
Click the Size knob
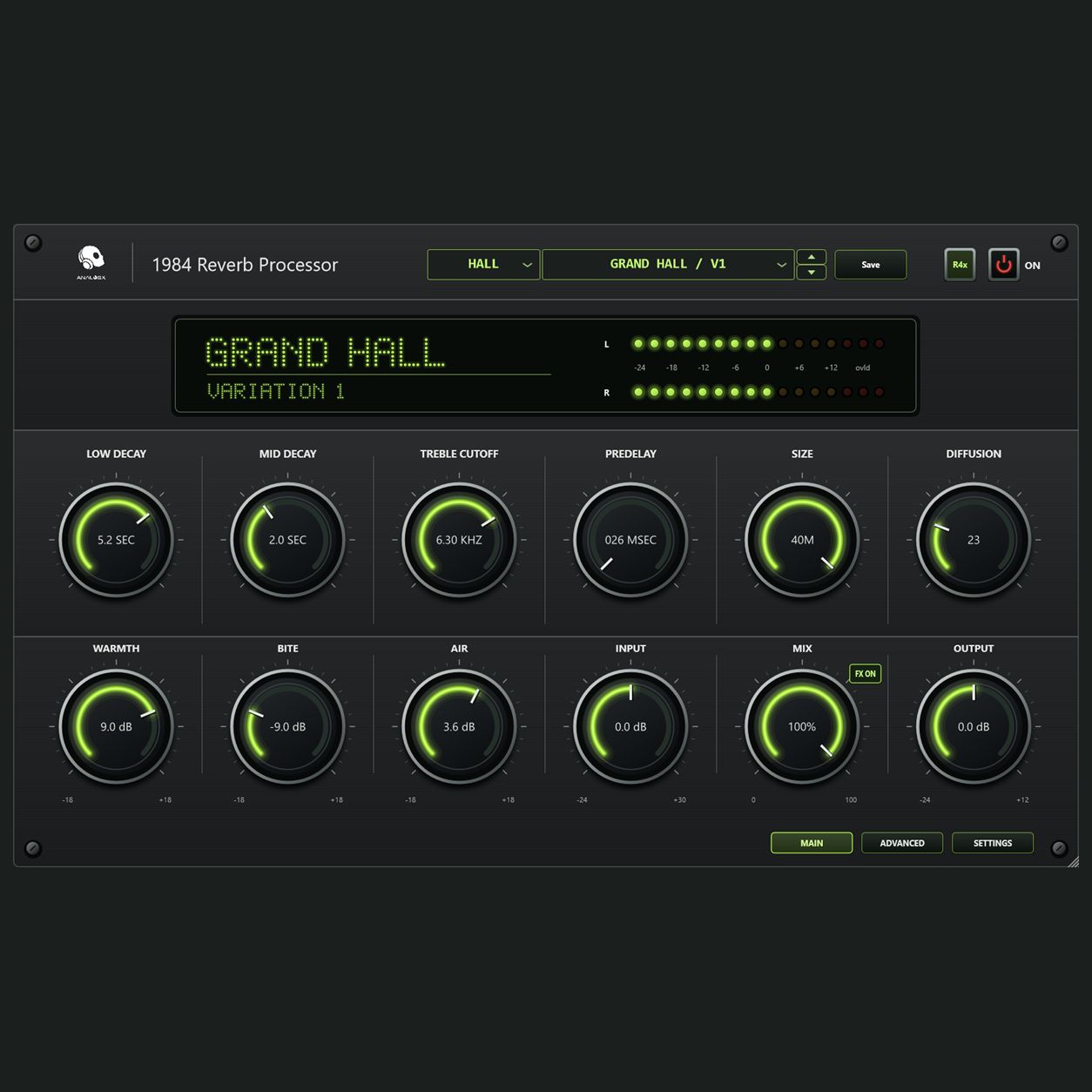pyautogui.click(x=802, y=540)
